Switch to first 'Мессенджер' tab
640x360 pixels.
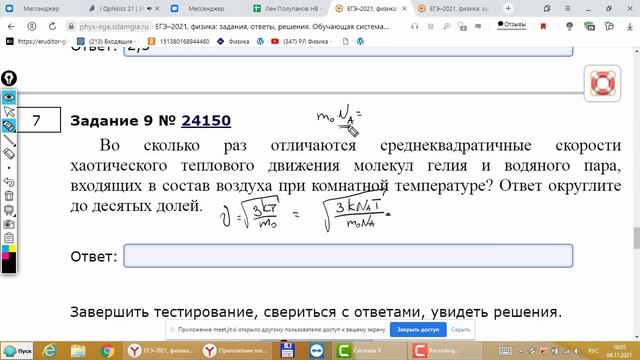41,8
